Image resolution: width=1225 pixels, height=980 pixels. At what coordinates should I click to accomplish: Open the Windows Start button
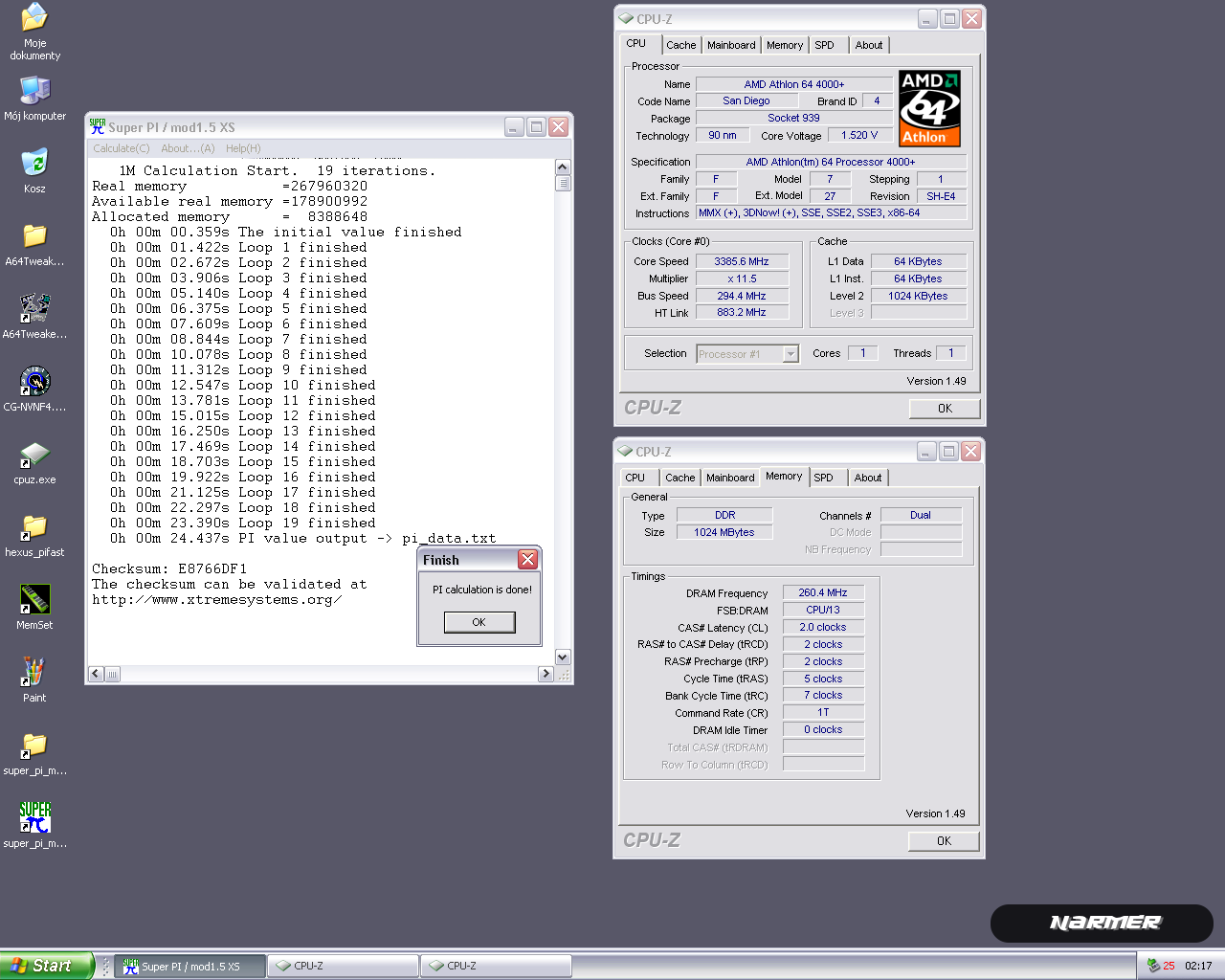pos(47,966)
